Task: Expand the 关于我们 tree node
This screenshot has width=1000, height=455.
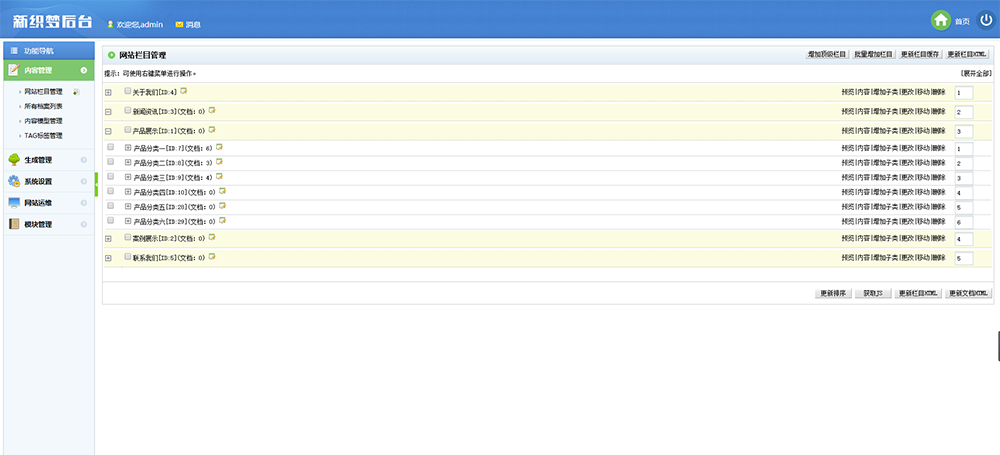Action: coord(108,93)
